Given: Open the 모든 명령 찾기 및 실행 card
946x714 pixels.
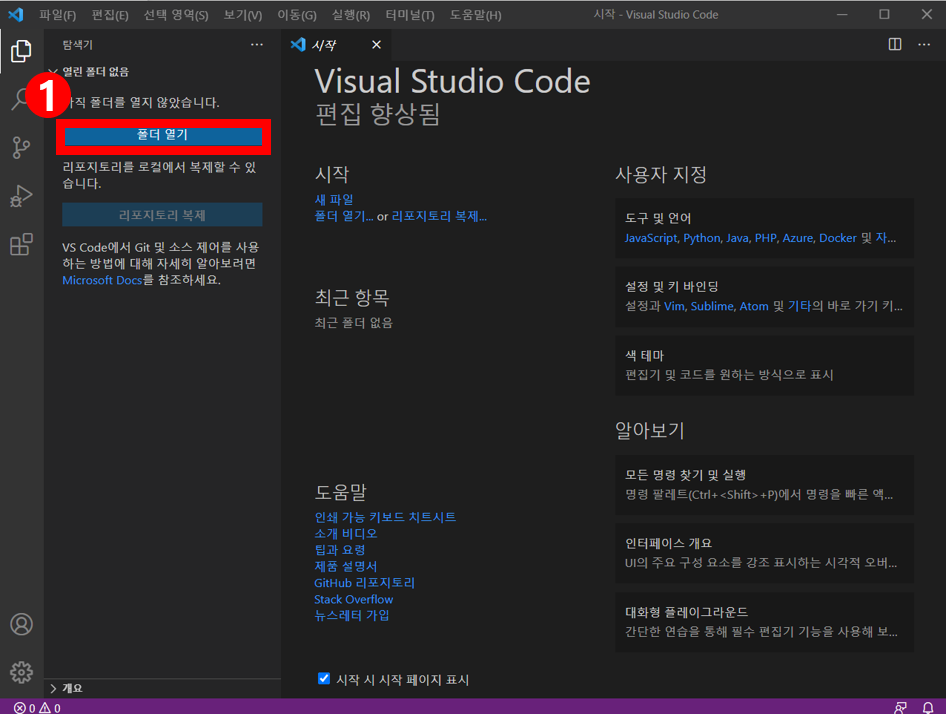Looking at the screenshot, I should pos(764,485).
